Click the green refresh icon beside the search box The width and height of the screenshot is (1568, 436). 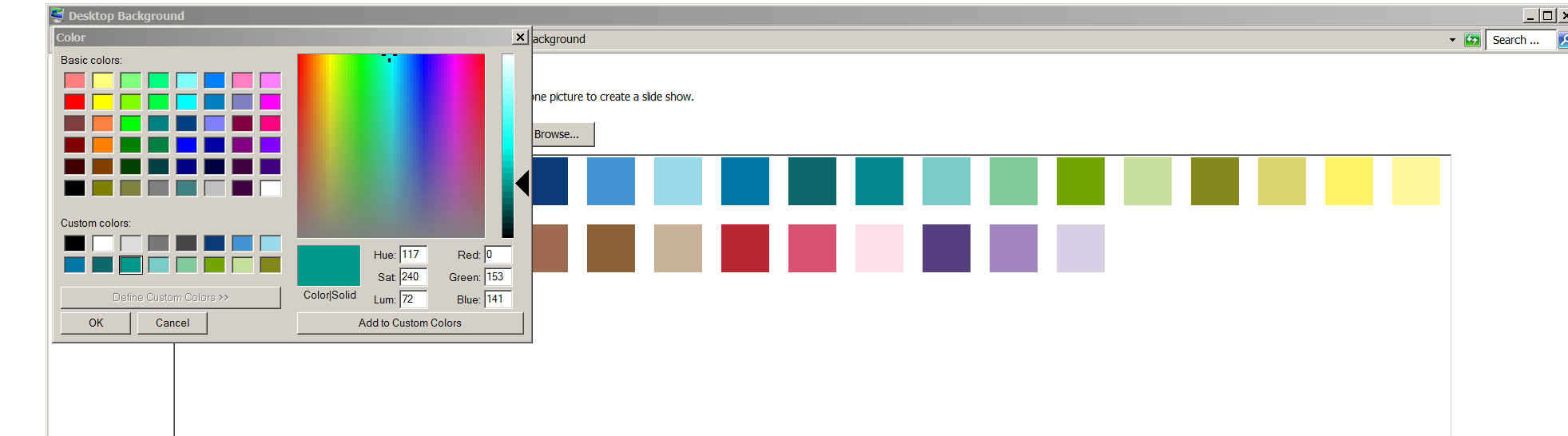click(x=1472, y=40)
